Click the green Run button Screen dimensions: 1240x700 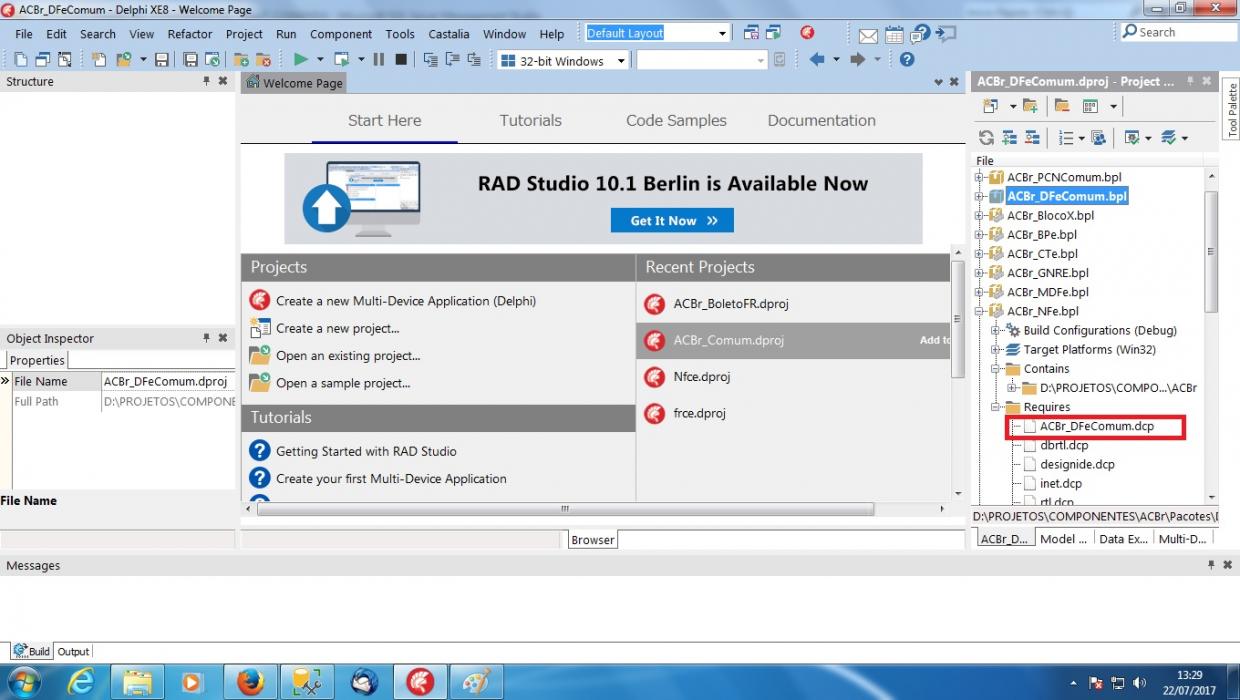coord(301,60)
